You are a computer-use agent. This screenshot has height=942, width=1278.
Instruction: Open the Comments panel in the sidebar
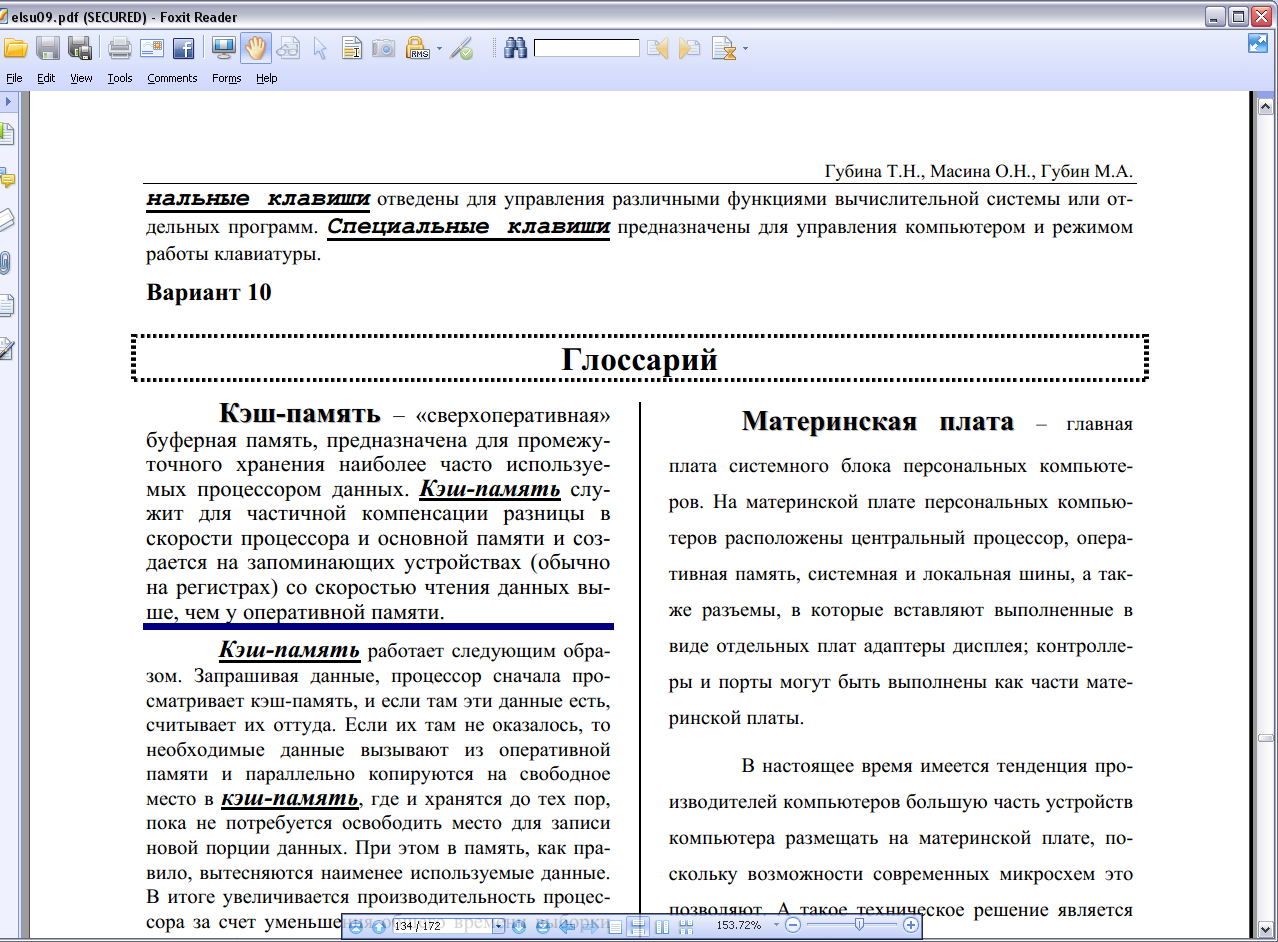coord(7,179)
